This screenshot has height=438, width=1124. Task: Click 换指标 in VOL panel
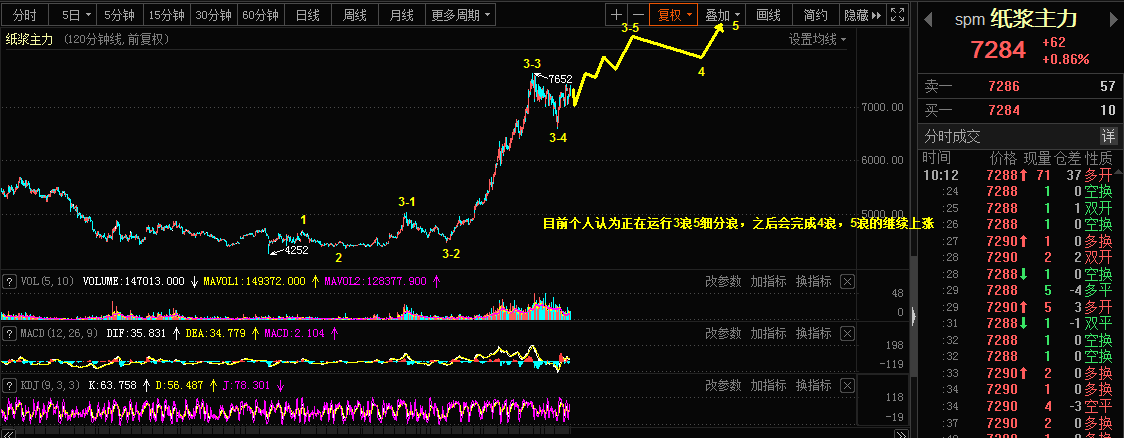[x=814, y=282]
